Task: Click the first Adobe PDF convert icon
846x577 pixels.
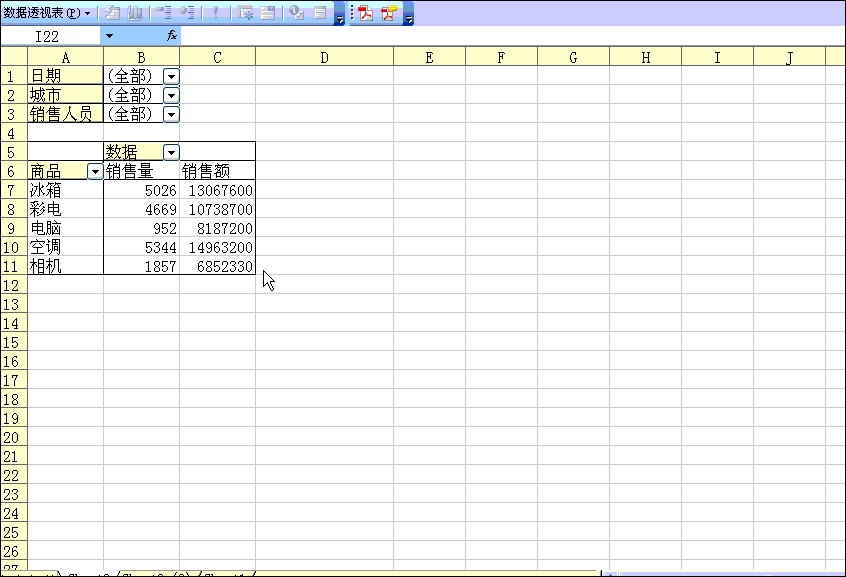Action: pos(366,13)
